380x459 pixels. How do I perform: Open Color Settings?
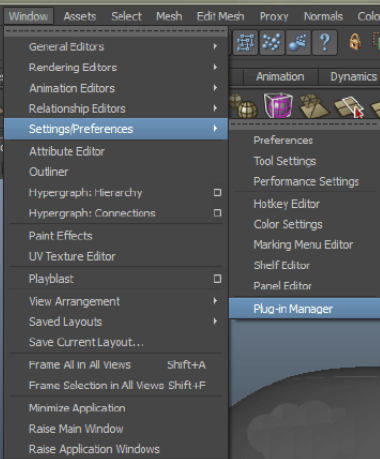pos(304,224)
